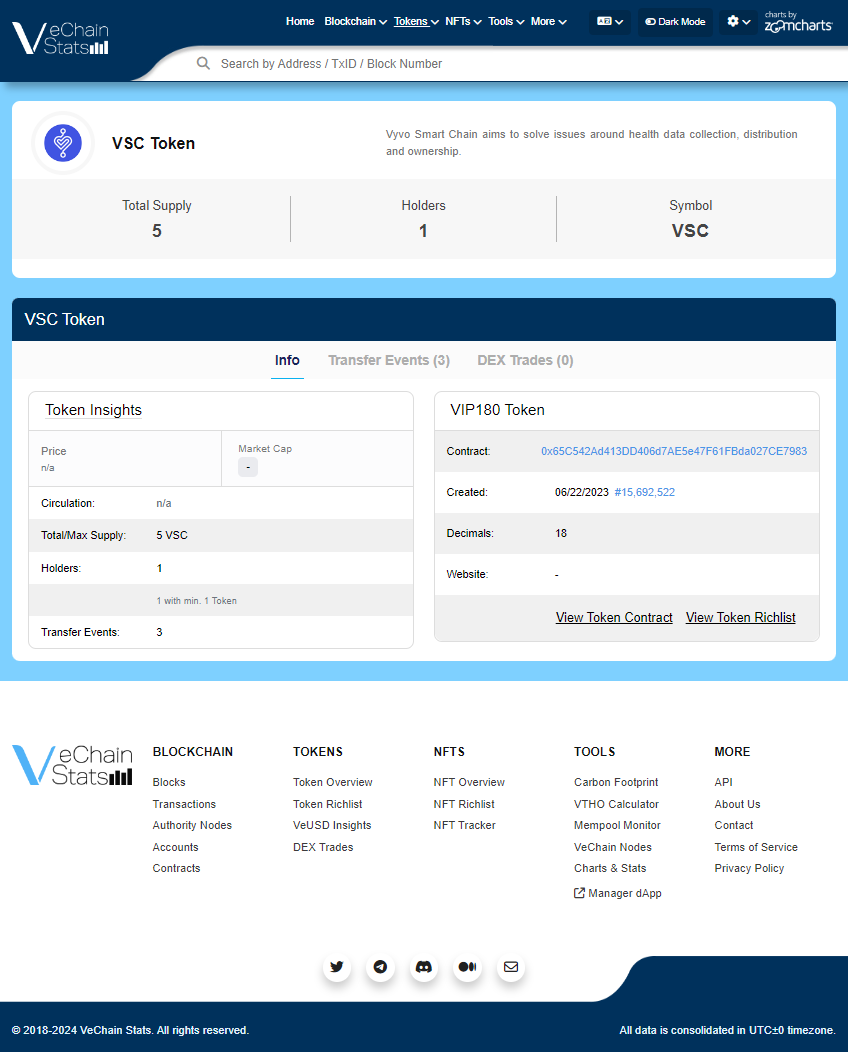This screenshot has width=848, height=1052.
Task: Open Blocks footer link
Action: [169, 782]
